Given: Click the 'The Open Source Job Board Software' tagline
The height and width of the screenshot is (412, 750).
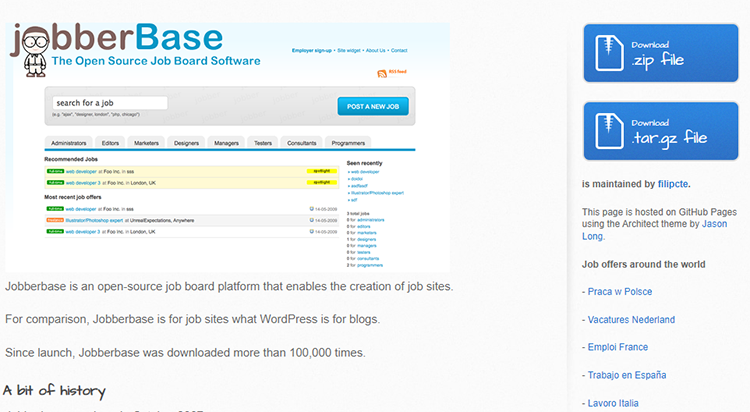Looking at the screenshot, I should [156, 61].
